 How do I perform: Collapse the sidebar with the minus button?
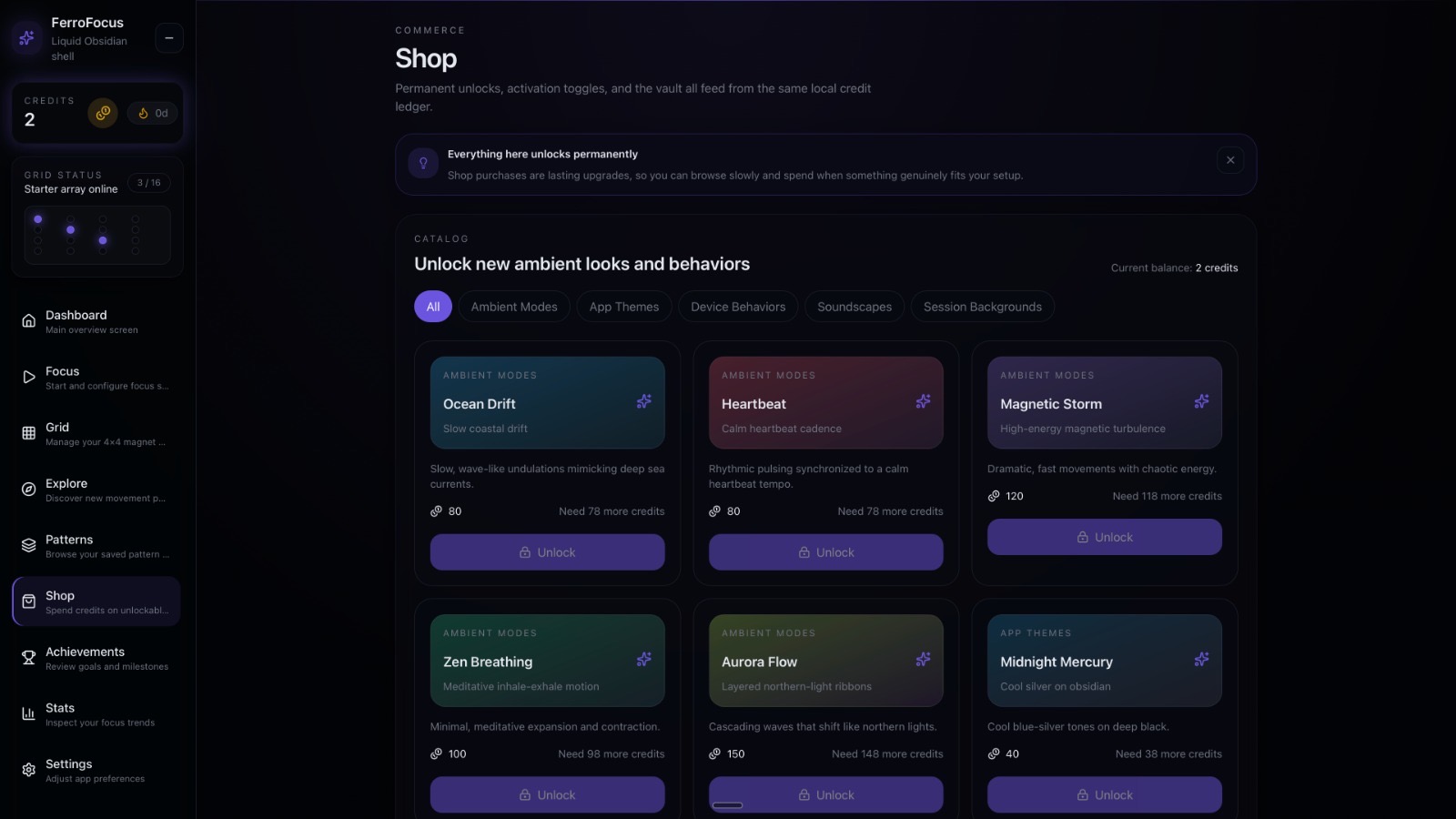[x=168, y=38]
